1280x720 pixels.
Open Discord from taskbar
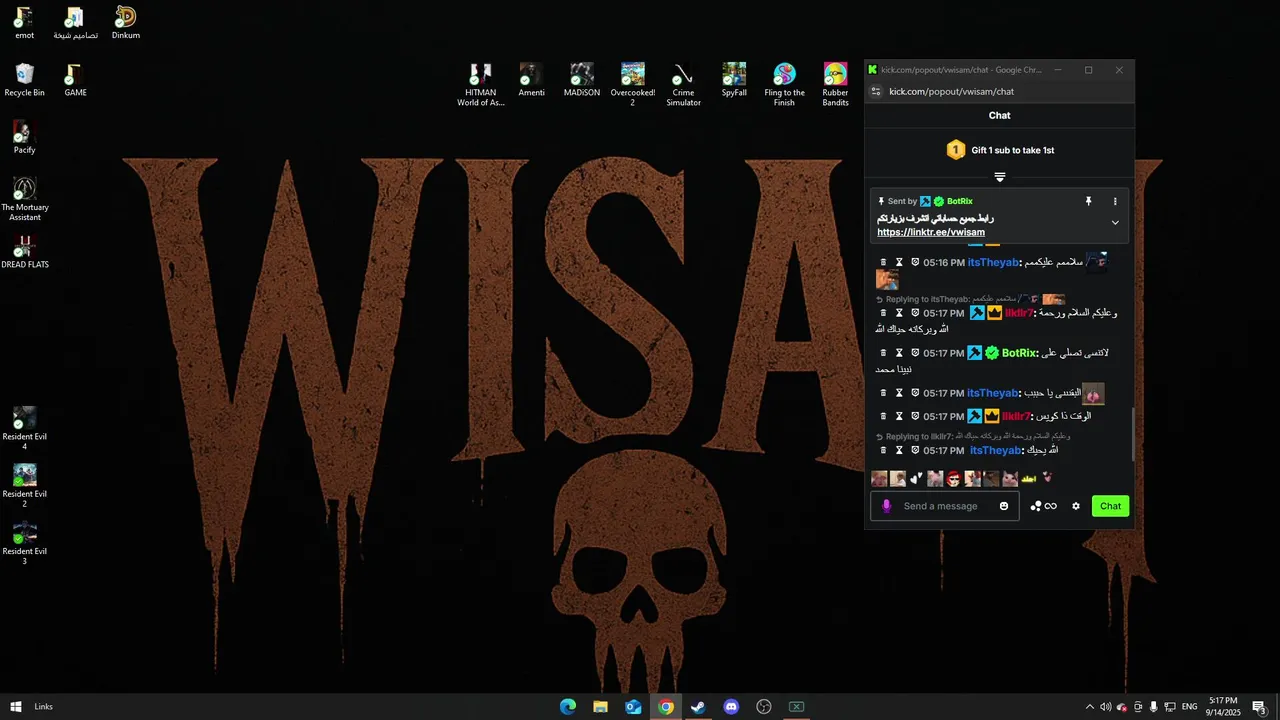pyautogui.click(x=731, y=707)
